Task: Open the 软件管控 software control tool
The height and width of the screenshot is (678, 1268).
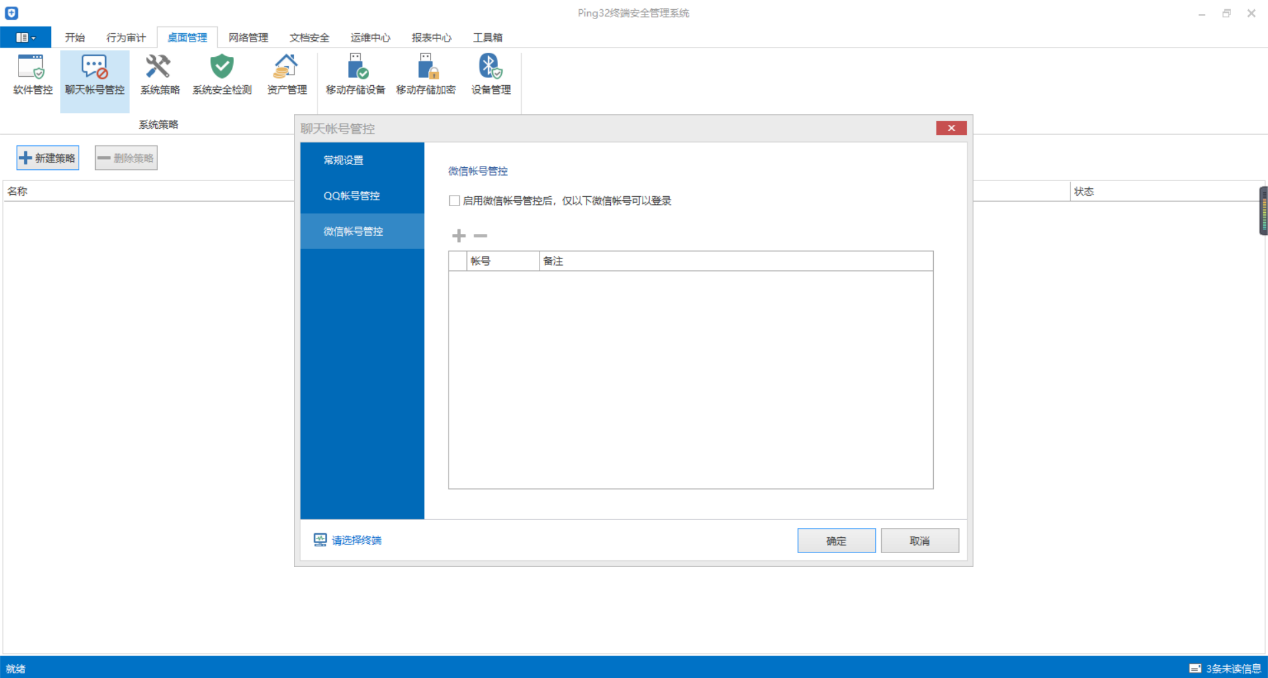Action: coord(32,76)
